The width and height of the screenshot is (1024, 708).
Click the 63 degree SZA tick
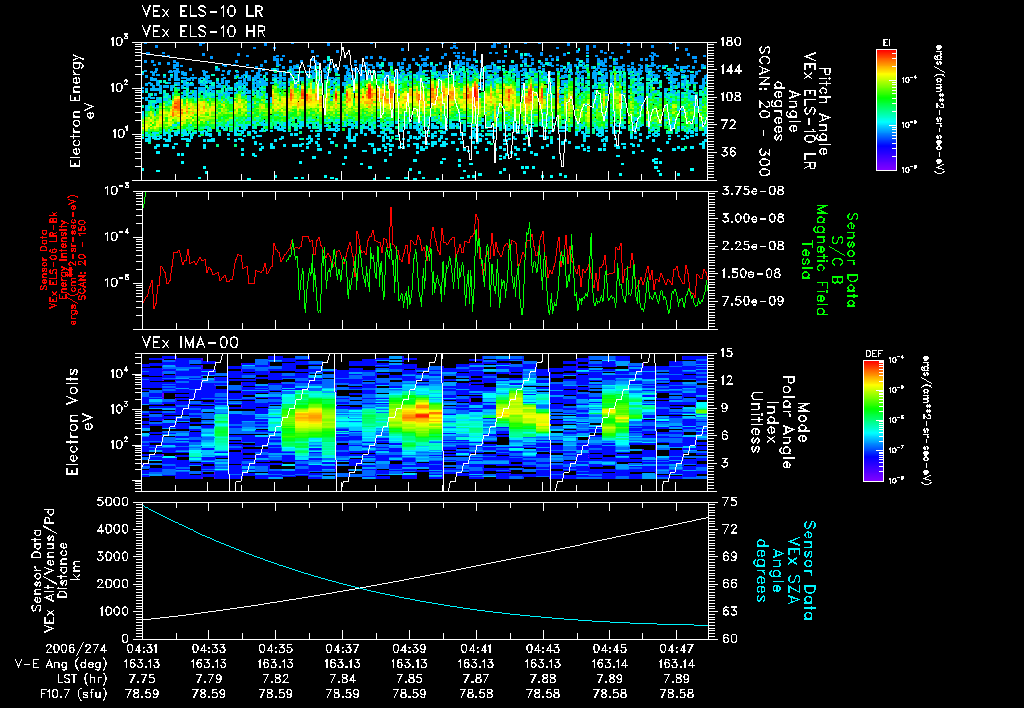click(x=730, y=611)
